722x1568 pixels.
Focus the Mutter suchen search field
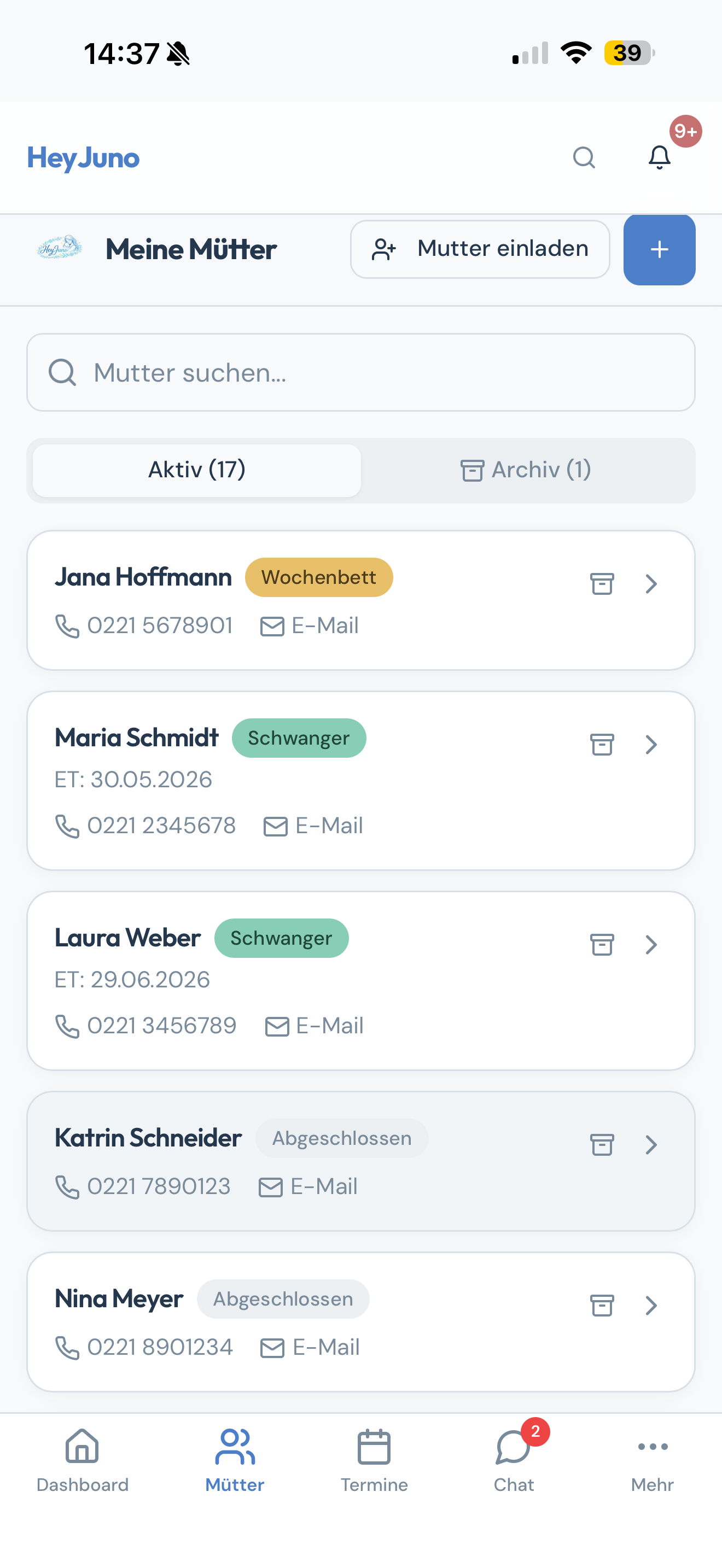[x=360, y=372]
